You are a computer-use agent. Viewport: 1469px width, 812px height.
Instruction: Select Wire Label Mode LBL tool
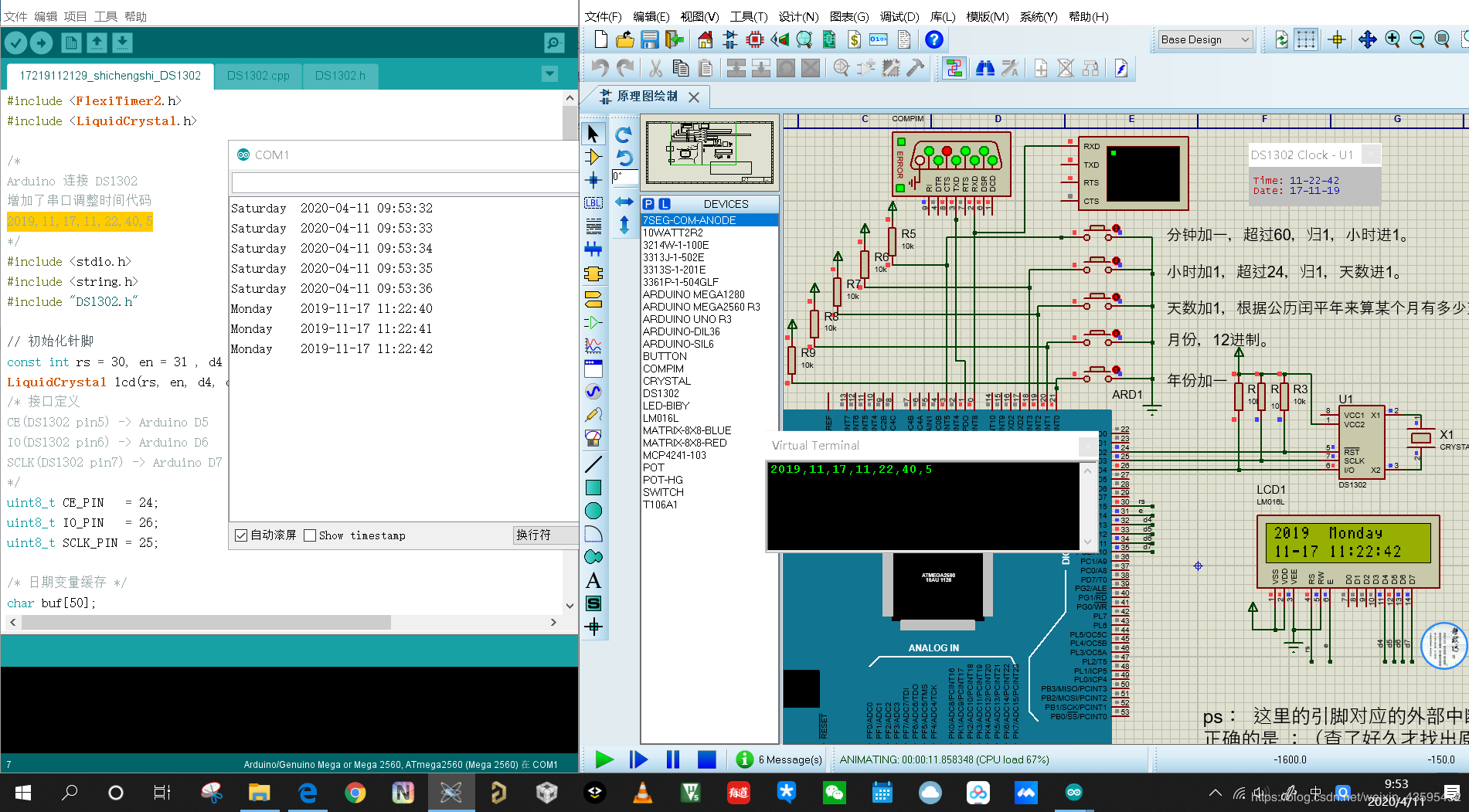[x=593, y=203]
